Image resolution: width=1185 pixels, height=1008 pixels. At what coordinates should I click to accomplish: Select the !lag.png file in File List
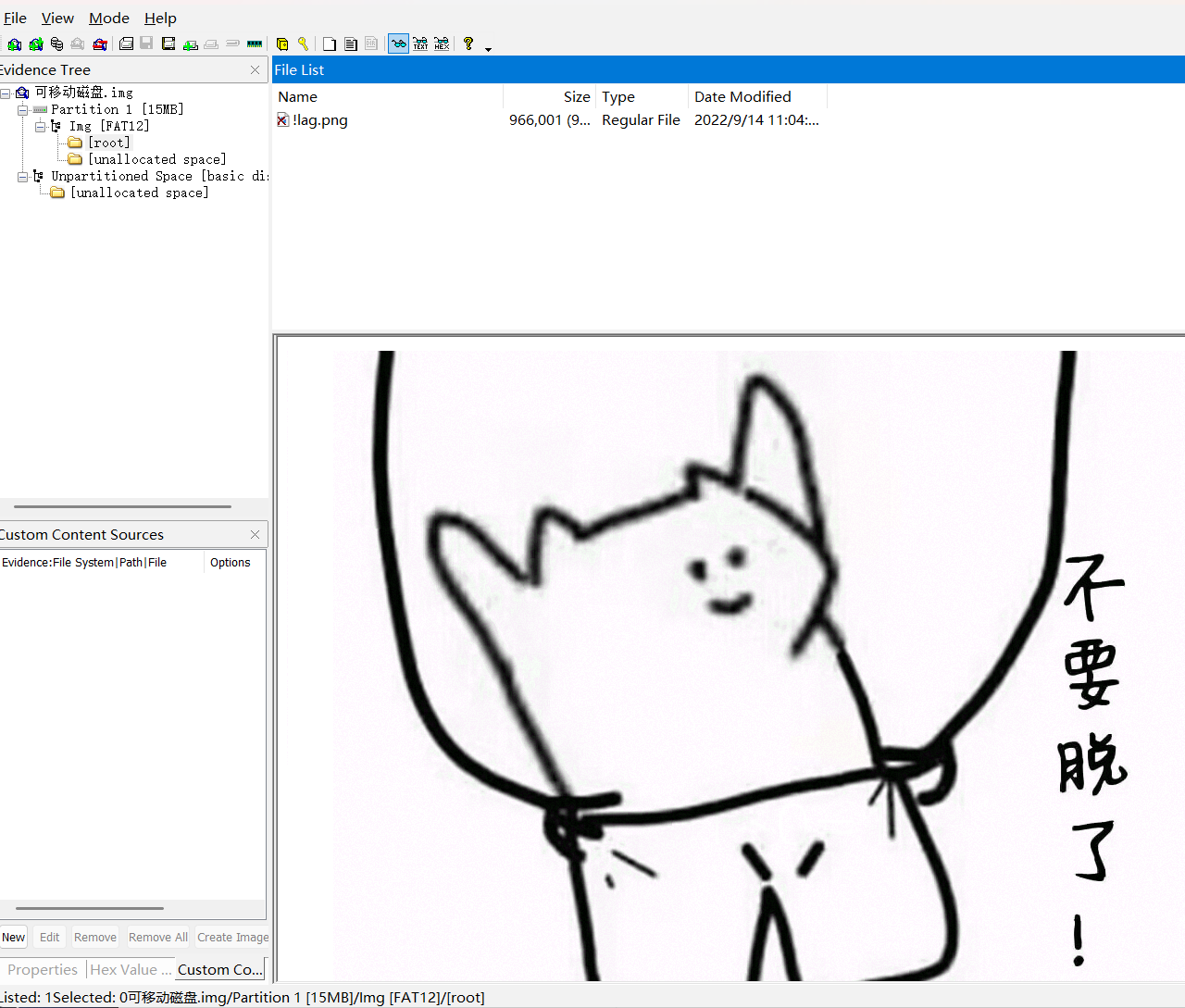tap(319, 120)
